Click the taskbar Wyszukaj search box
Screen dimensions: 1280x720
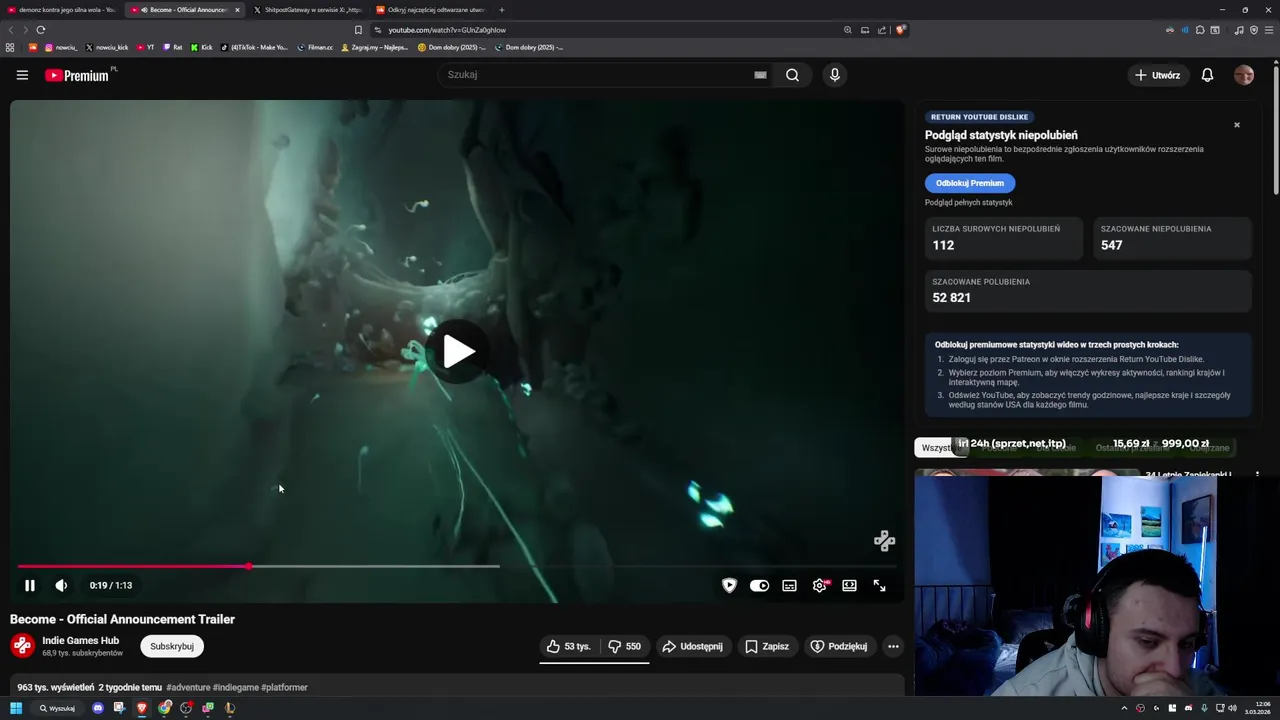click(x=58, y=708)
